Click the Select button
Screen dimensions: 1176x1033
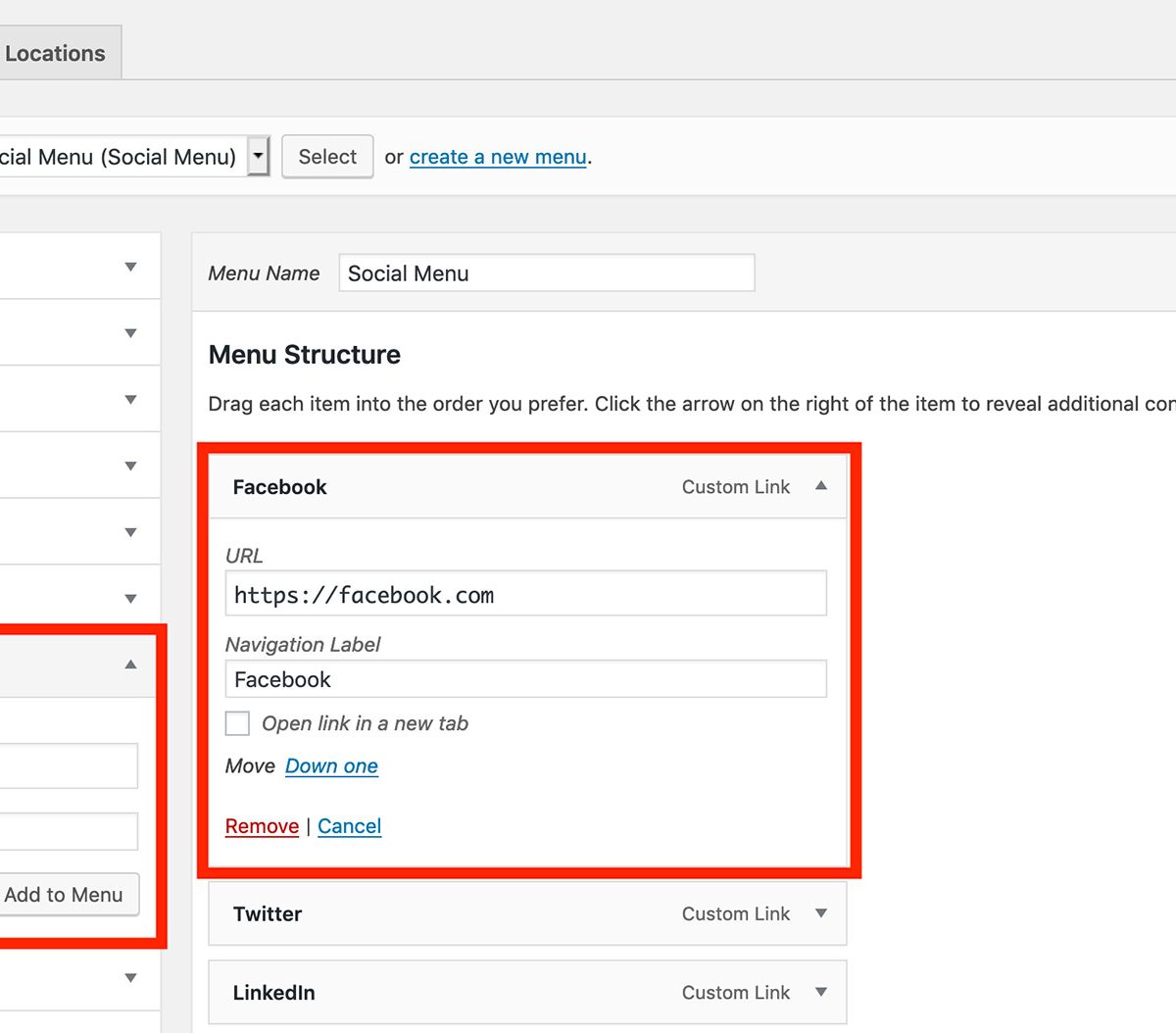click(327, 157)
